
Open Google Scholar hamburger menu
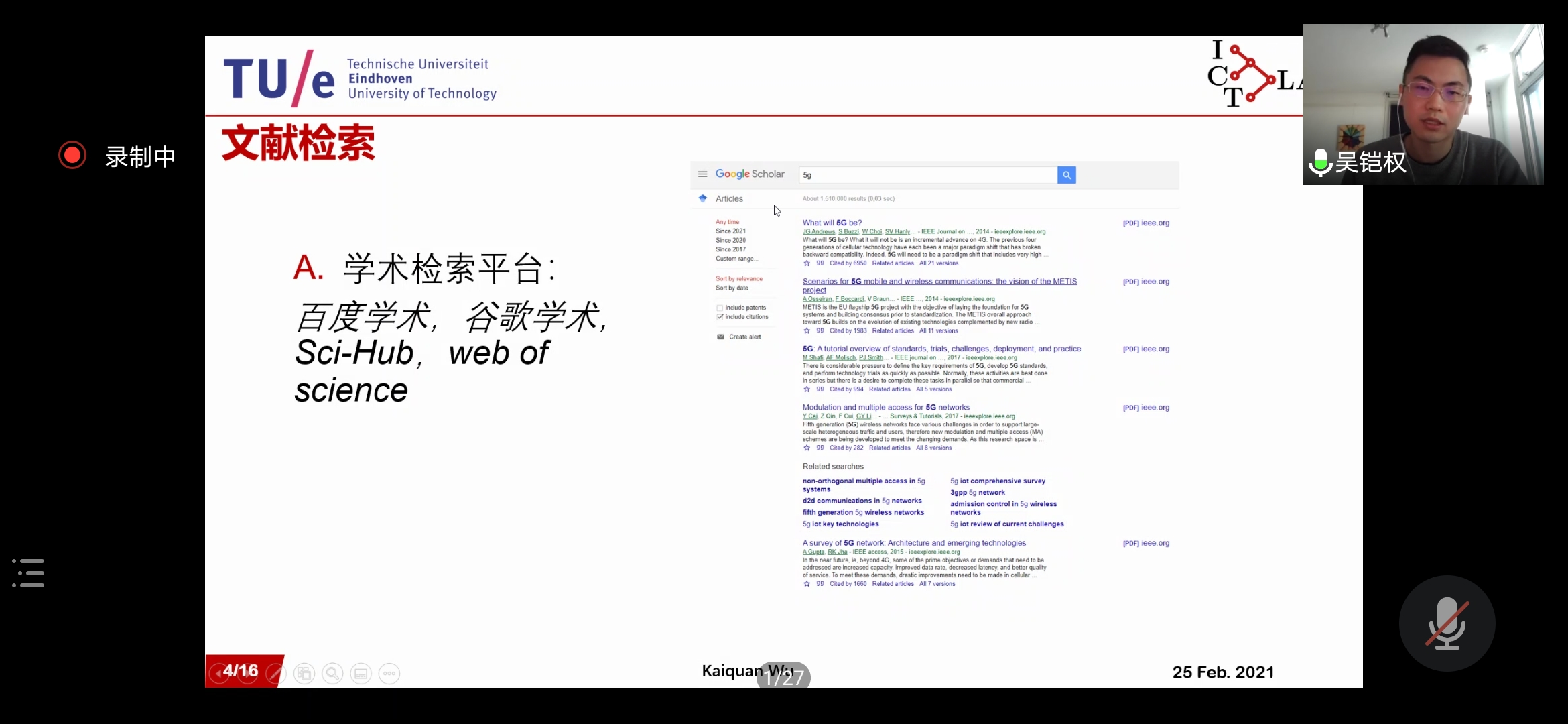click(x=702, y=174)
